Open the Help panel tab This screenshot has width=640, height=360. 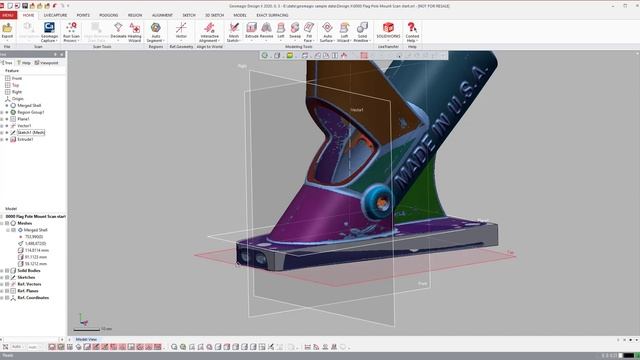pyautogui.click(x=24, y=63)
